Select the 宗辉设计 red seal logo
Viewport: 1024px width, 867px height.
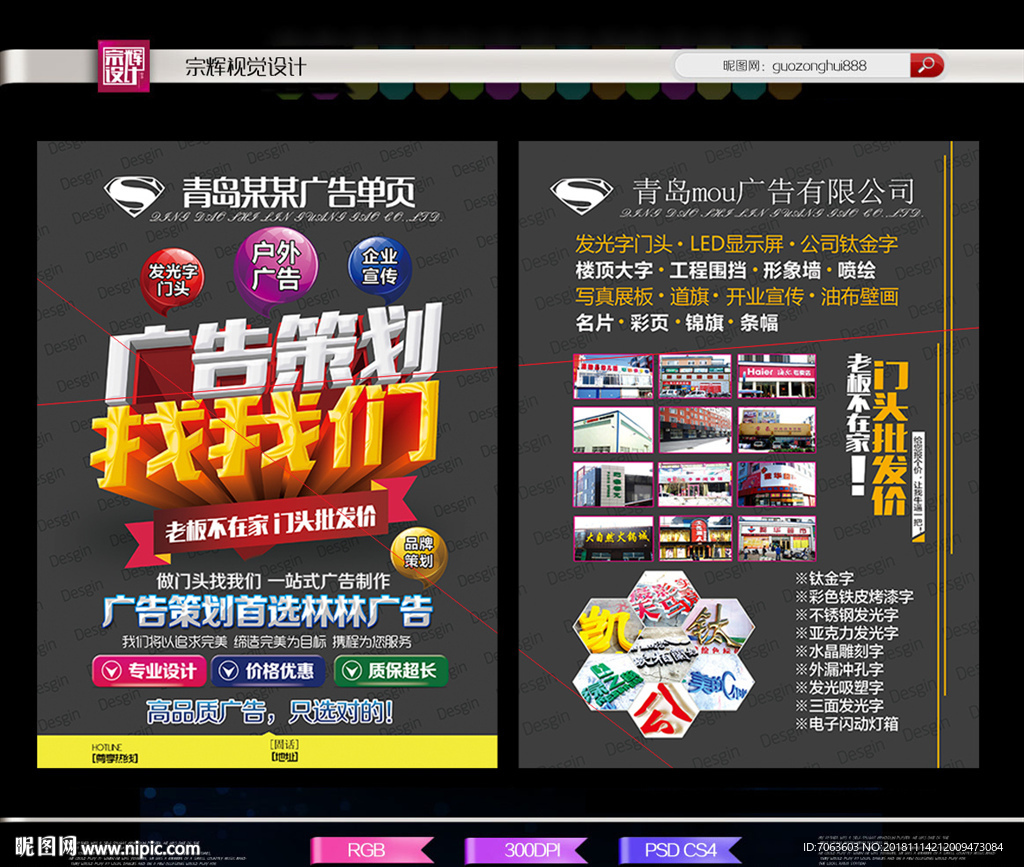pyautogui.click(x=123, y=64)
